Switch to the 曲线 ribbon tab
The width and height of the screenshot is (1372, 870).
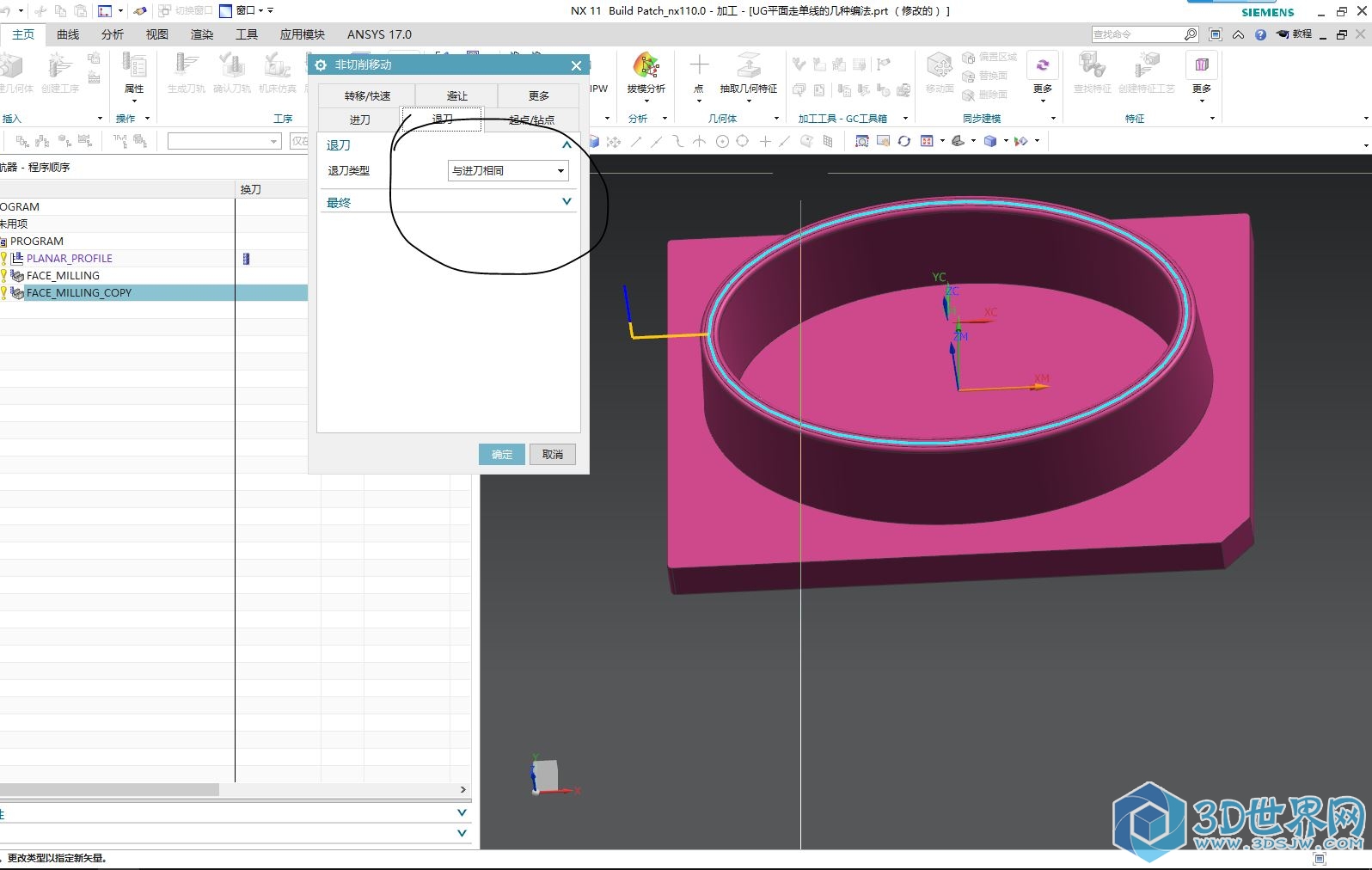[x=68, y=34]
